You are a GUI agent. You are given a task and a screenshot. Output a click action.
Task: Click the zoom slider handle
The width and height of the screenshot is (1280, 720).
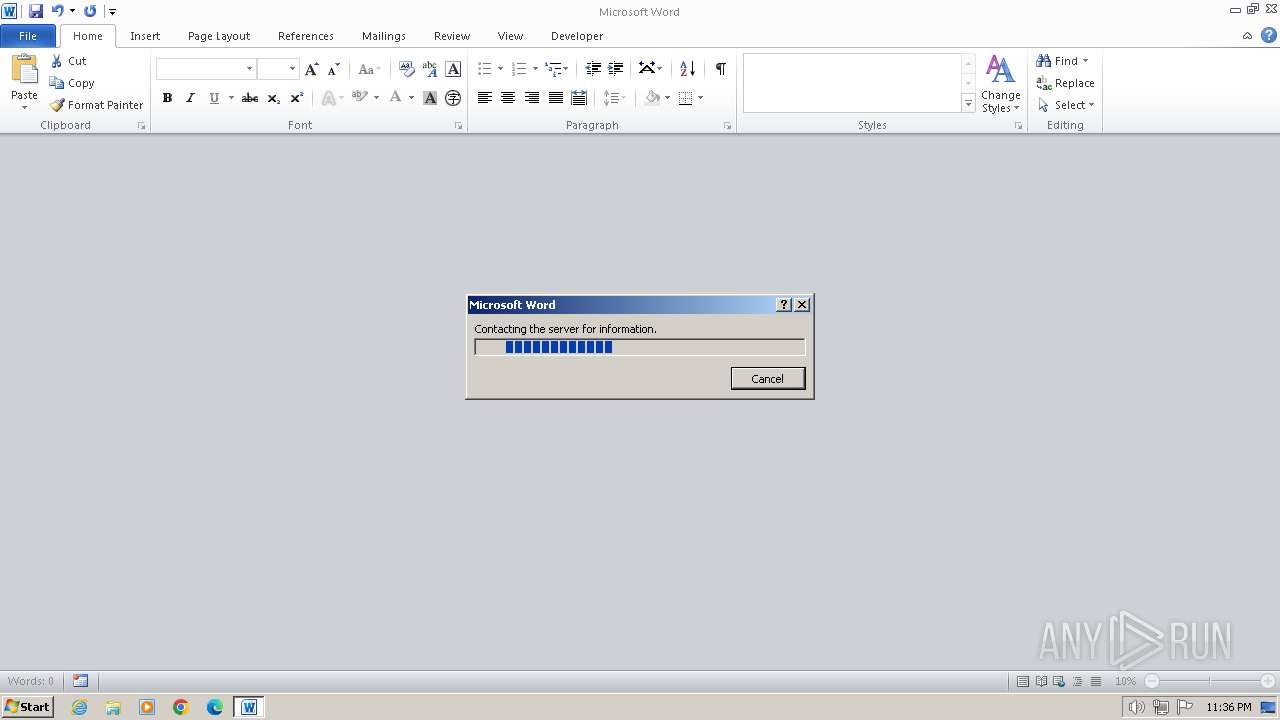click(1209, 681)
